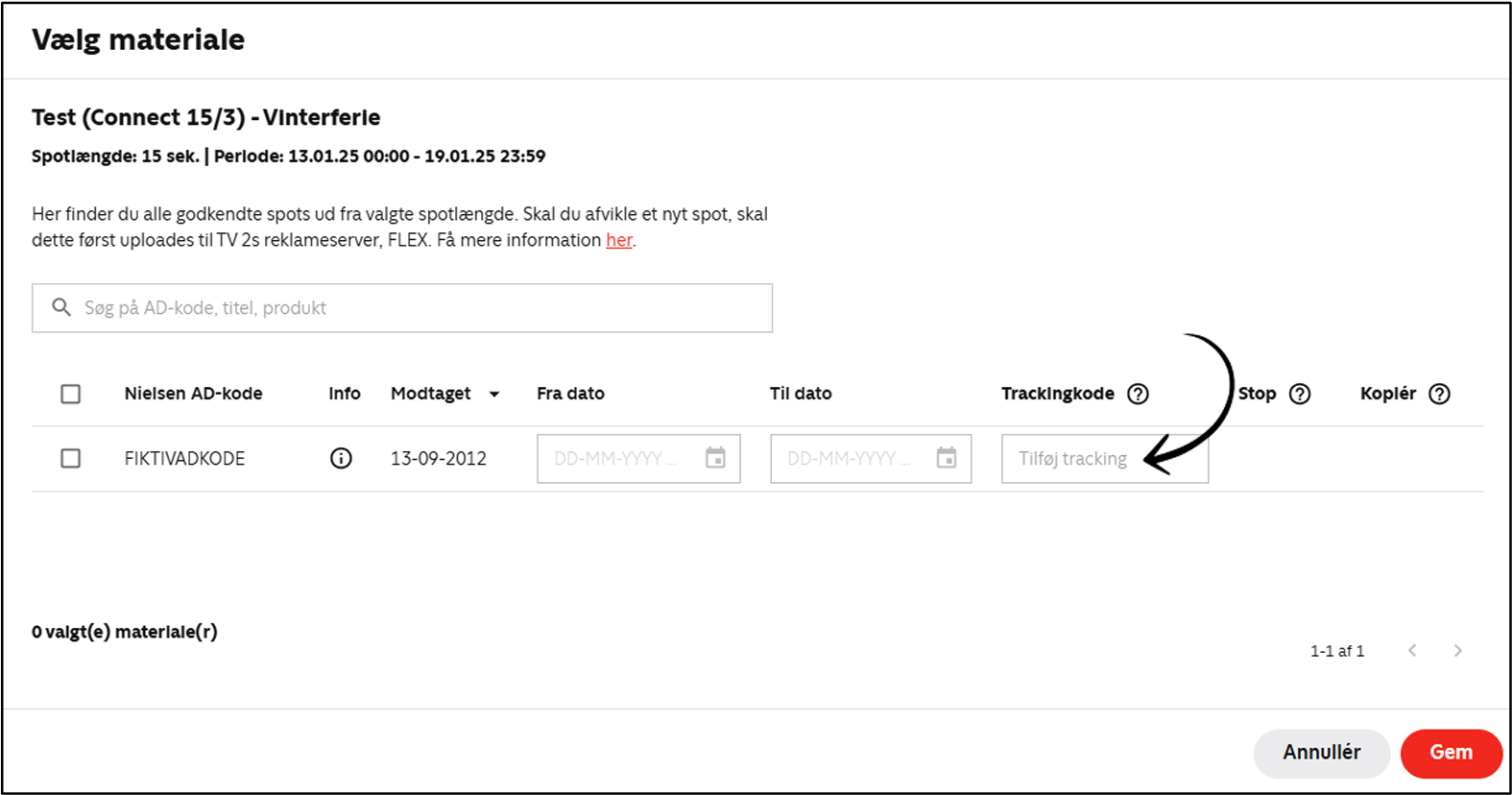Save the selection with Gem
The image size is (1512, 795).
pos(1451,753)
